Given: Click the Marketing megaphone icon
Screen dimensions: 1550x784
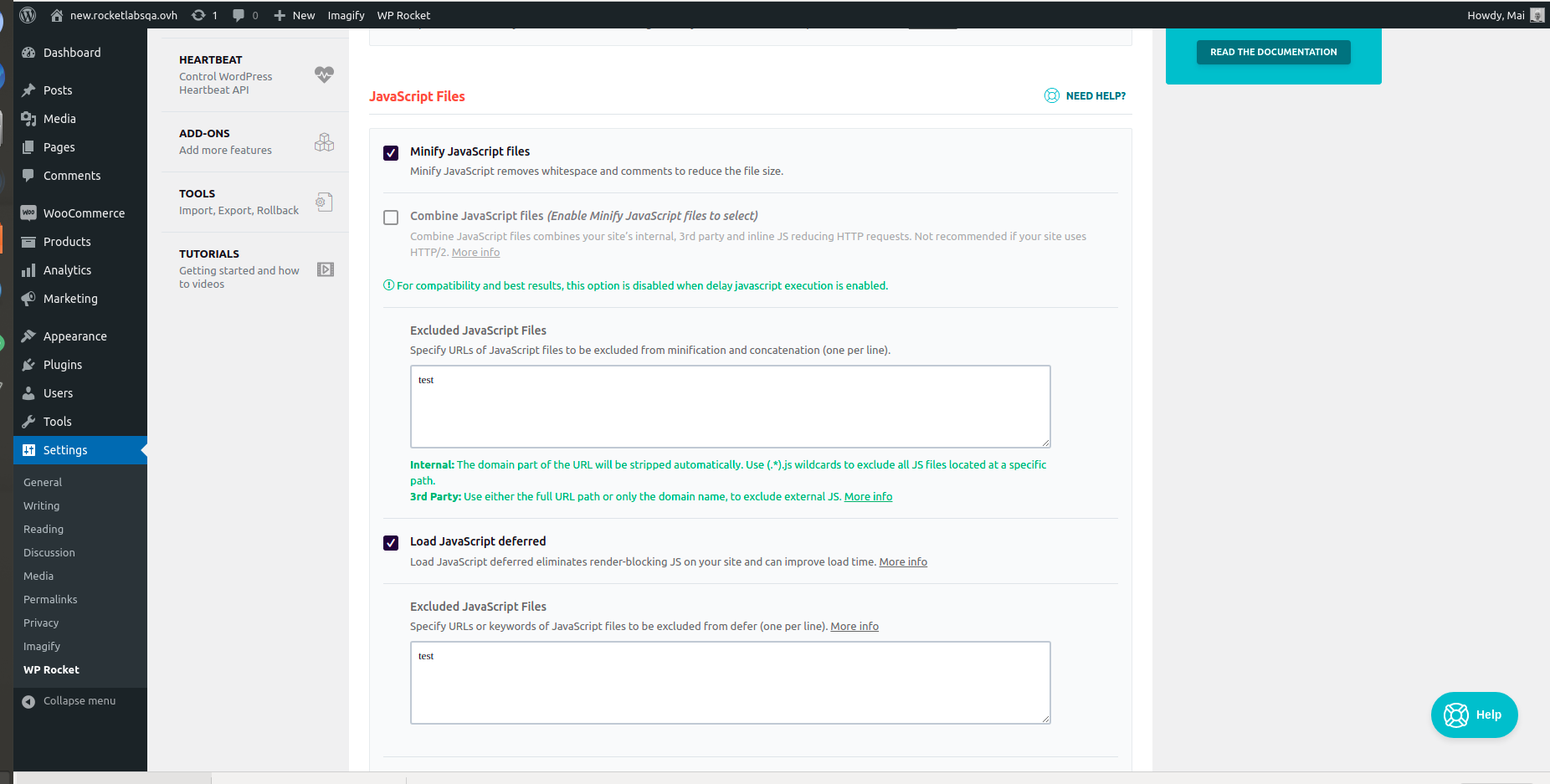Looking at the screenshot, I should tap(28, 299).
